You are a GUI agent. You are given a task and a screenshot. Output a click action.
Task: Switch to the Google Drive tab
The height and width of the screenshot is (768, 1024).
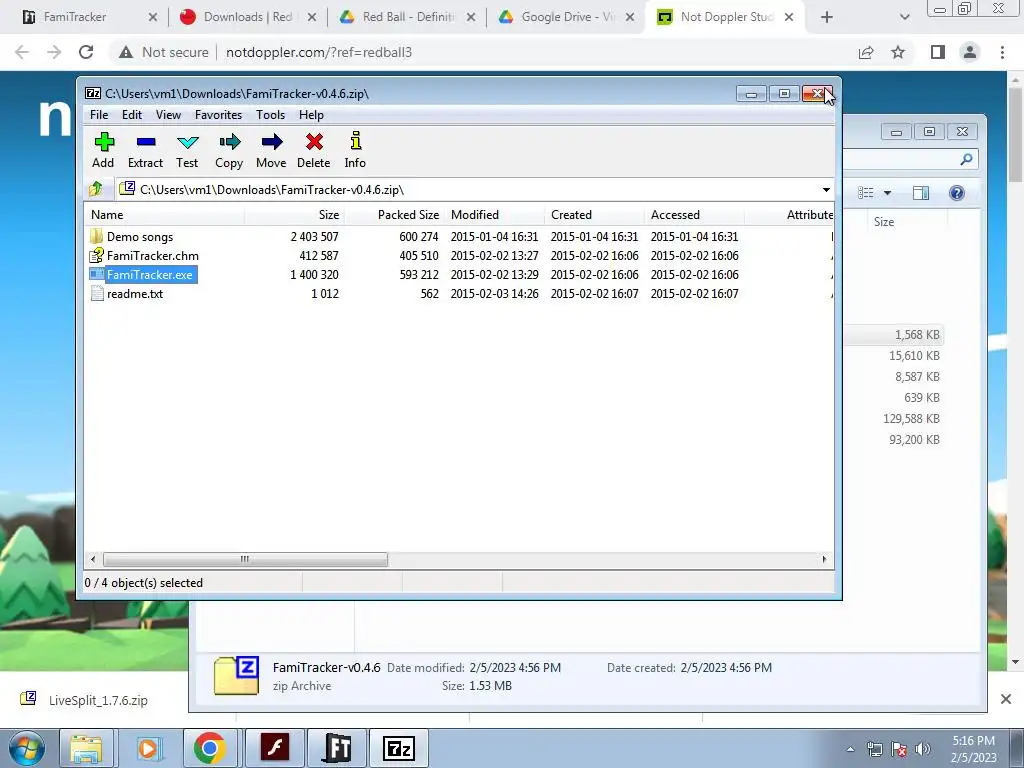click(x=565, y=17)
